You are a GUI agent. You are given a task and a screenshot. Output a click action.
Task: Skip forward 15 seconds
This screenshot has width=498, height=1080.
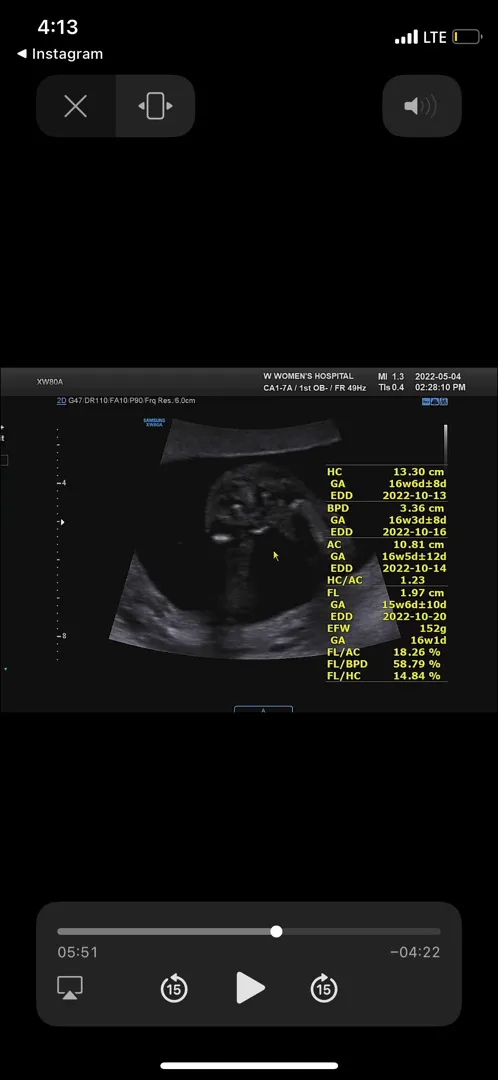pos(324,988)
